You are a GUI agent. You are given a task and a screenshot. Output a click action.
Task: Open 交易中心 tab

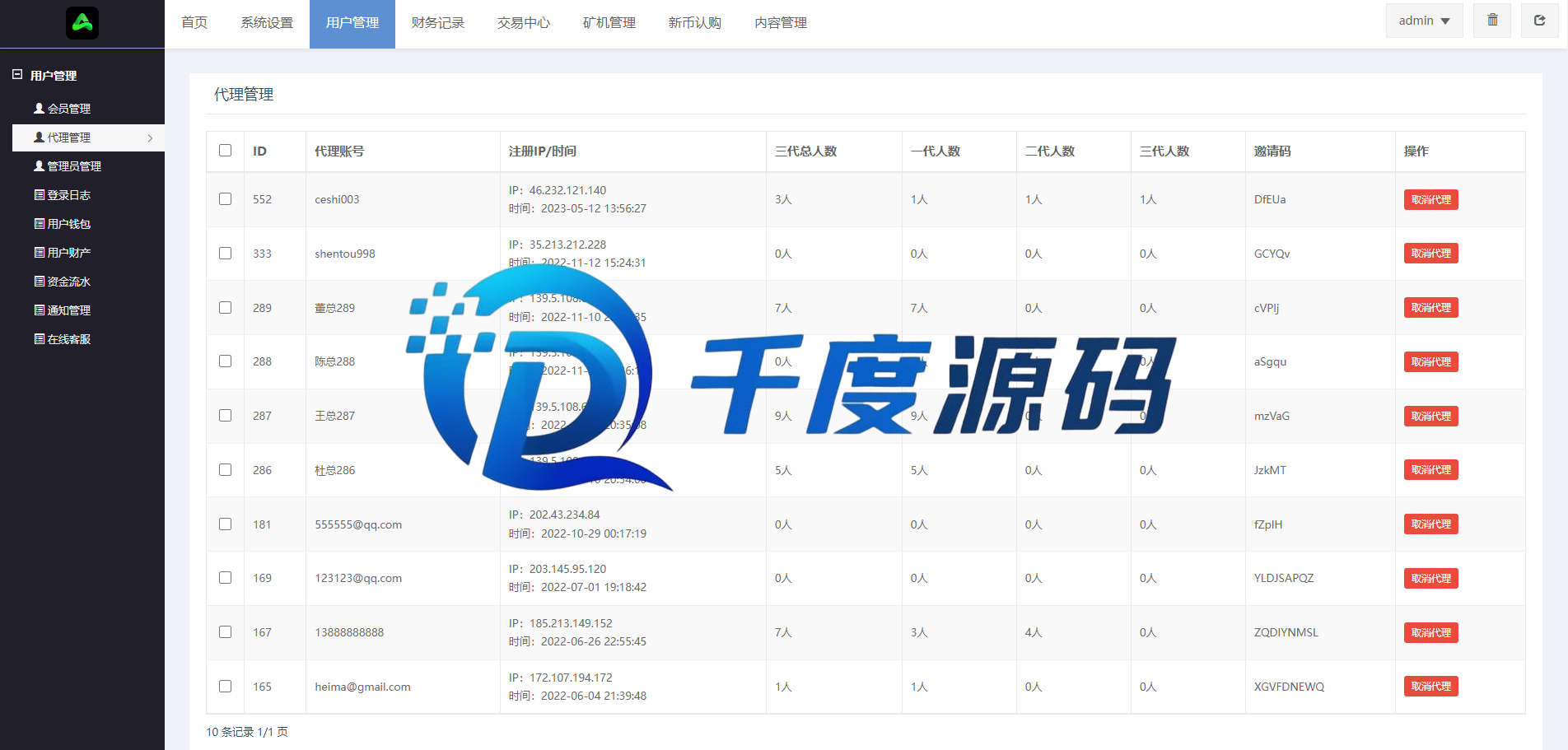524,23
